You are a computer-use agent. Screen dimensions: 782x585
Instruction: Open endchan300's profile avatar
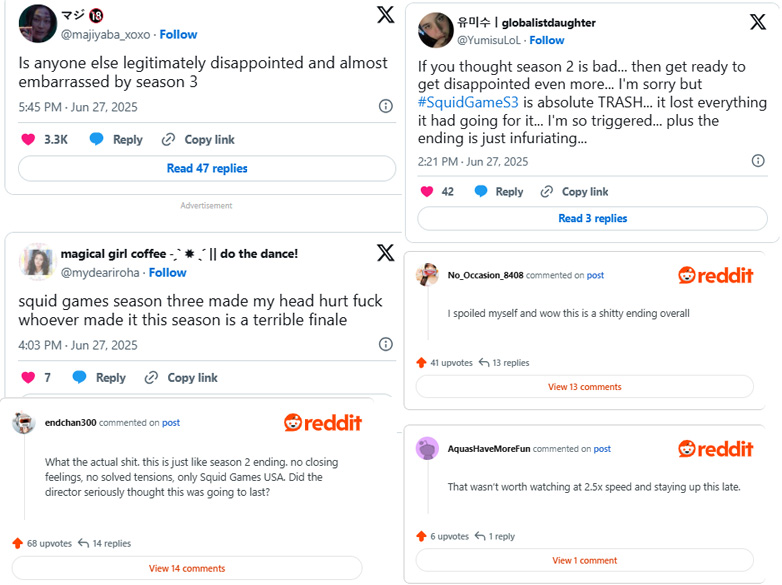[x=24, y=423]
